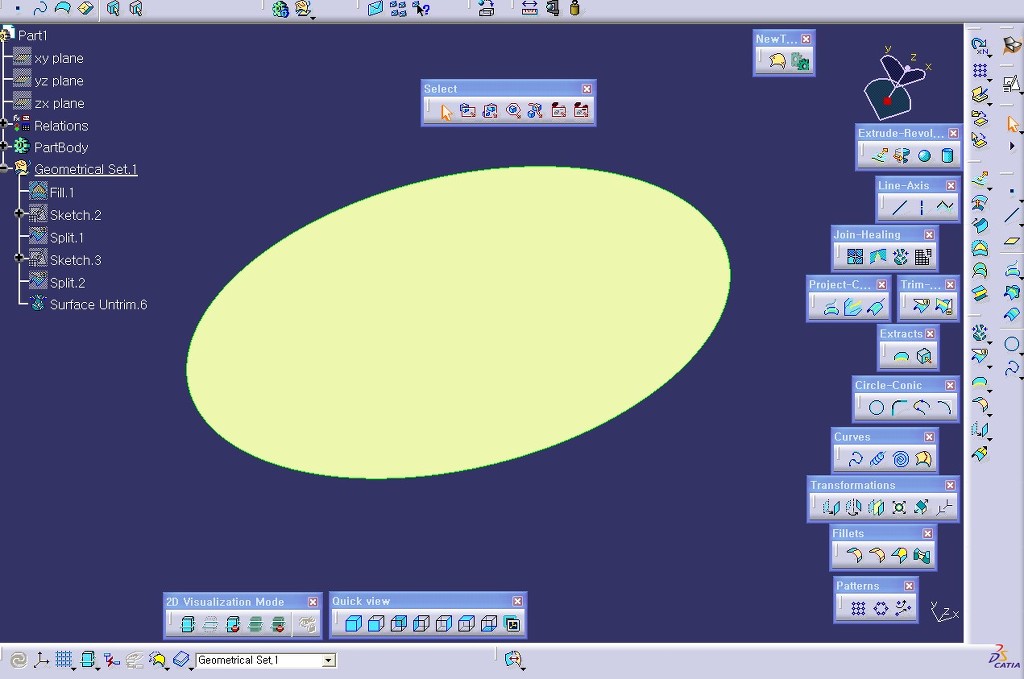Screen dimensions: 1024x679
Task: Expand the PartBody tree node
Action: [x=4, y=146]
